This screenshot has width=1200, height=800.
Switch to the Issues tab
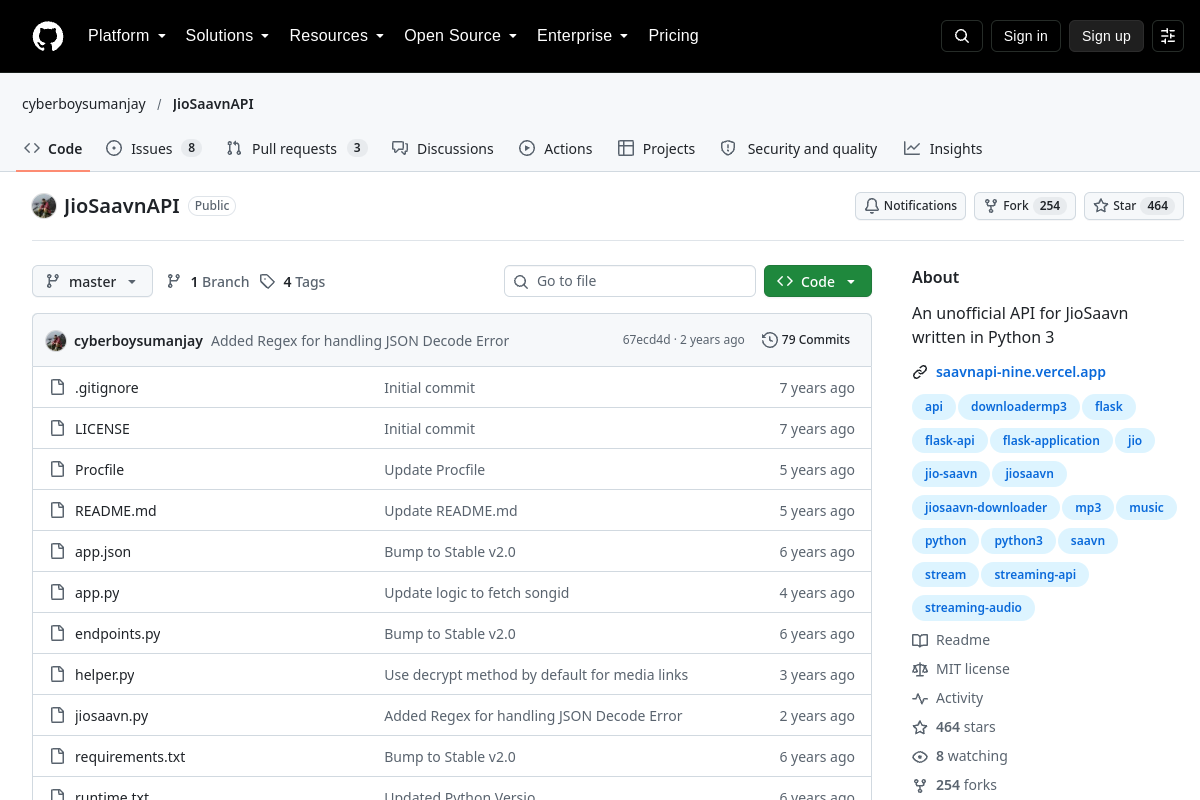click(x=153, y=148)
